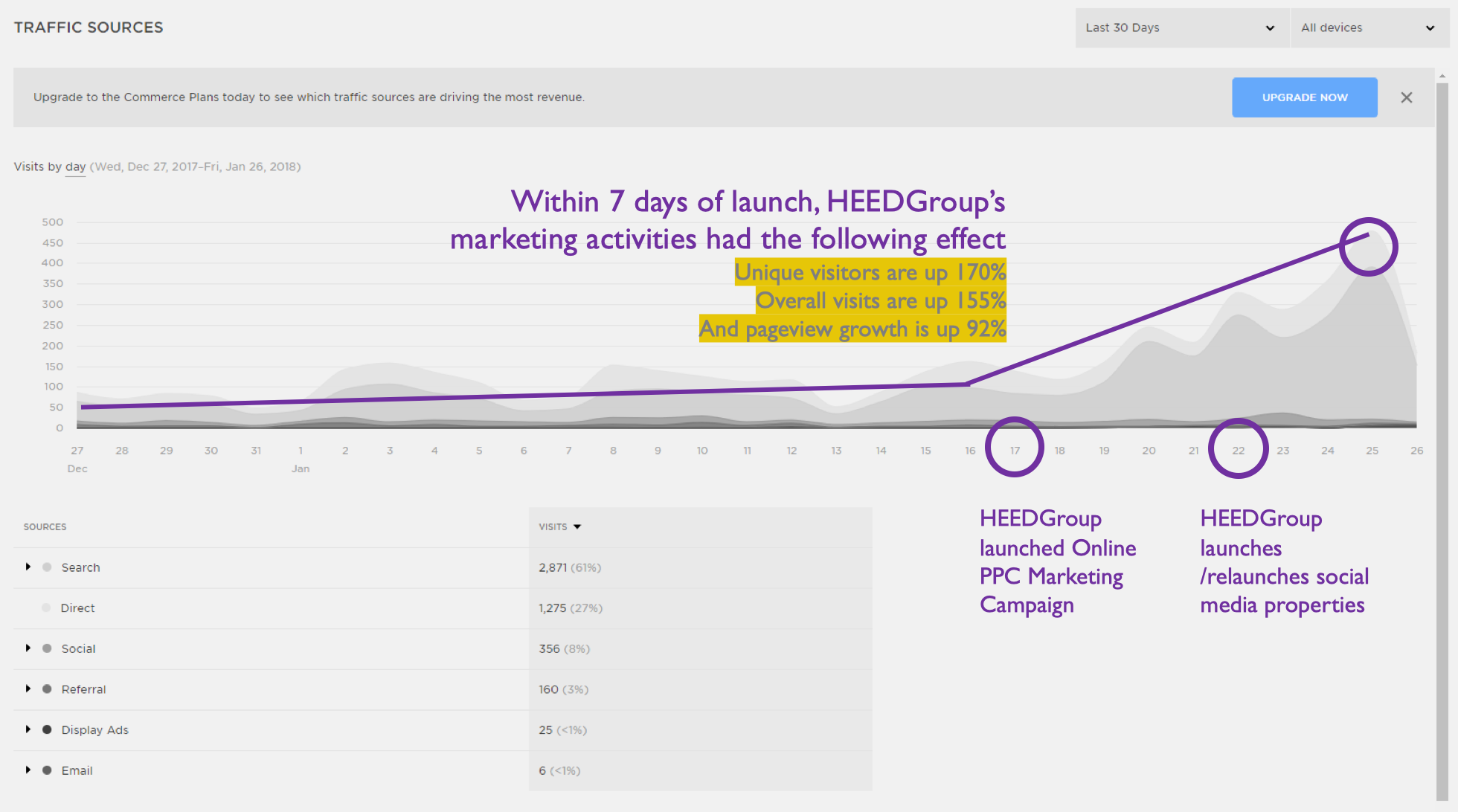Image resolution: width=1458 pixels, height=812 pixels.
Task: Click the upgrade banner message text
Action: tap(309, 97)
